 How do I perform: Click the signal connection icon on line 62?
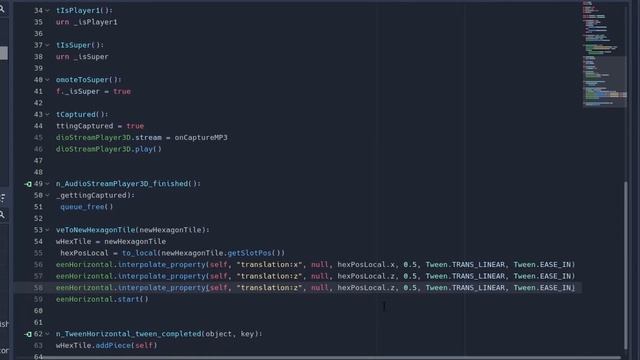click(28, 334)
